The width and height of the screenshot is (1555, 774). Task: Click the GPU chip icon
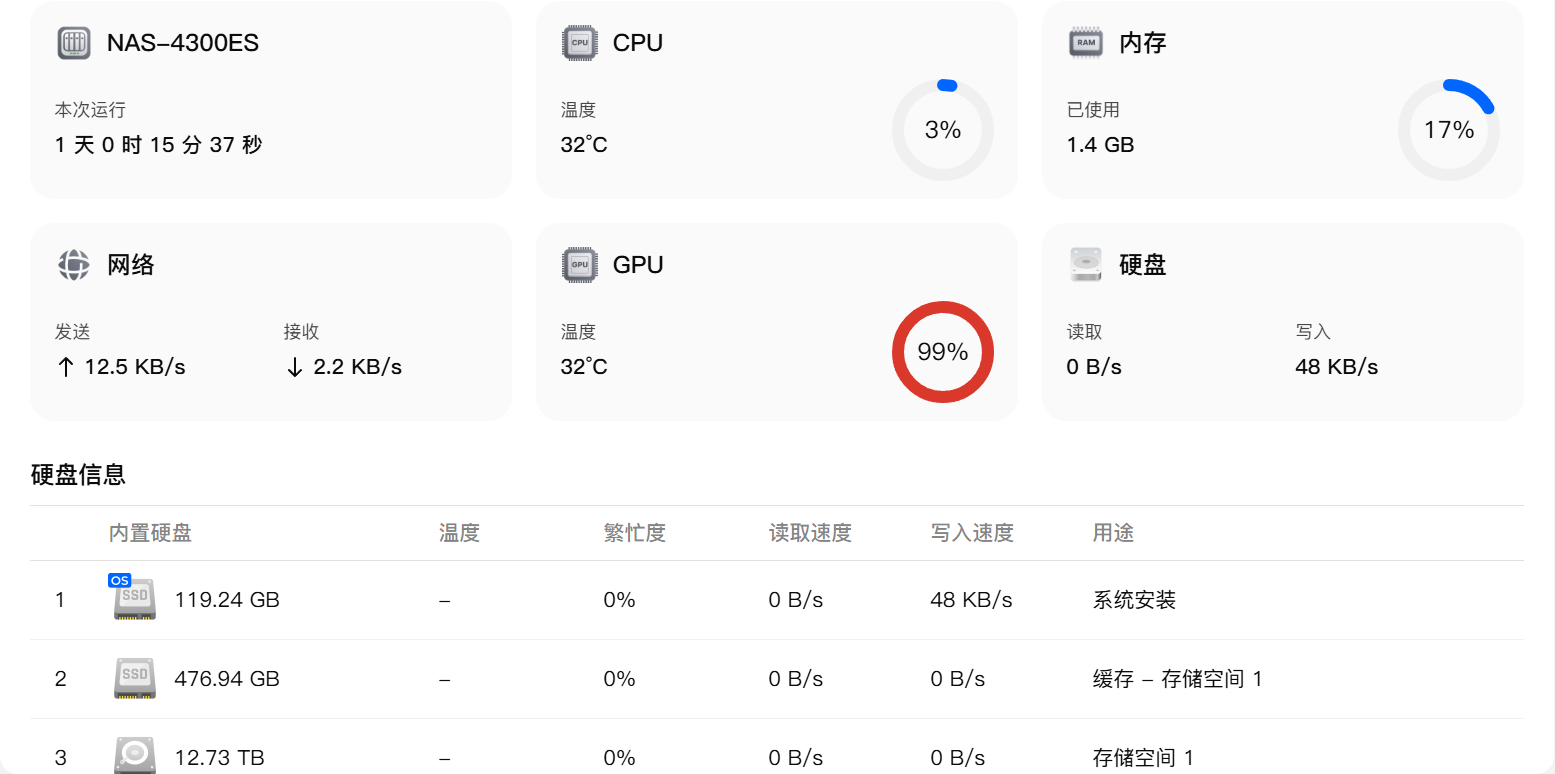click(x=579, y=265)
